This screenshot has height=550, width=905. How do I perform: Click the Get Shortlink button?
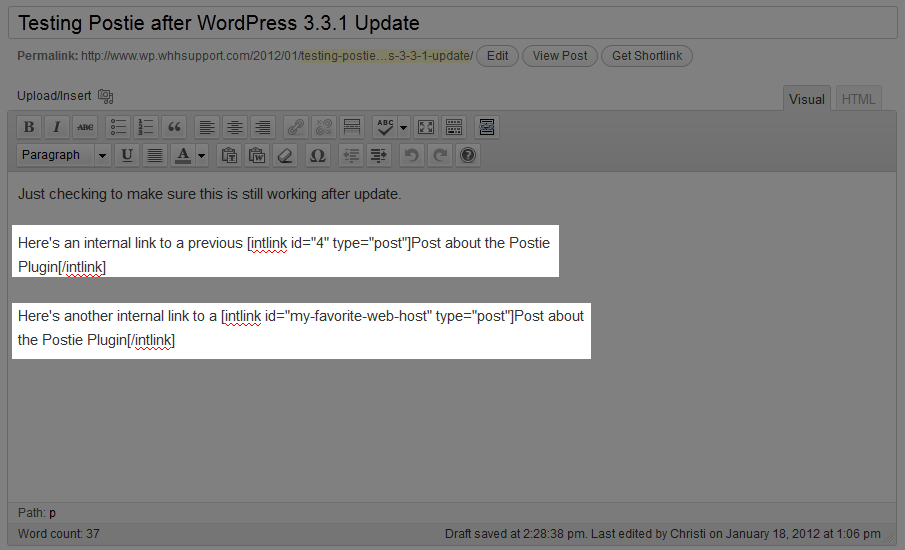(646, 56)
